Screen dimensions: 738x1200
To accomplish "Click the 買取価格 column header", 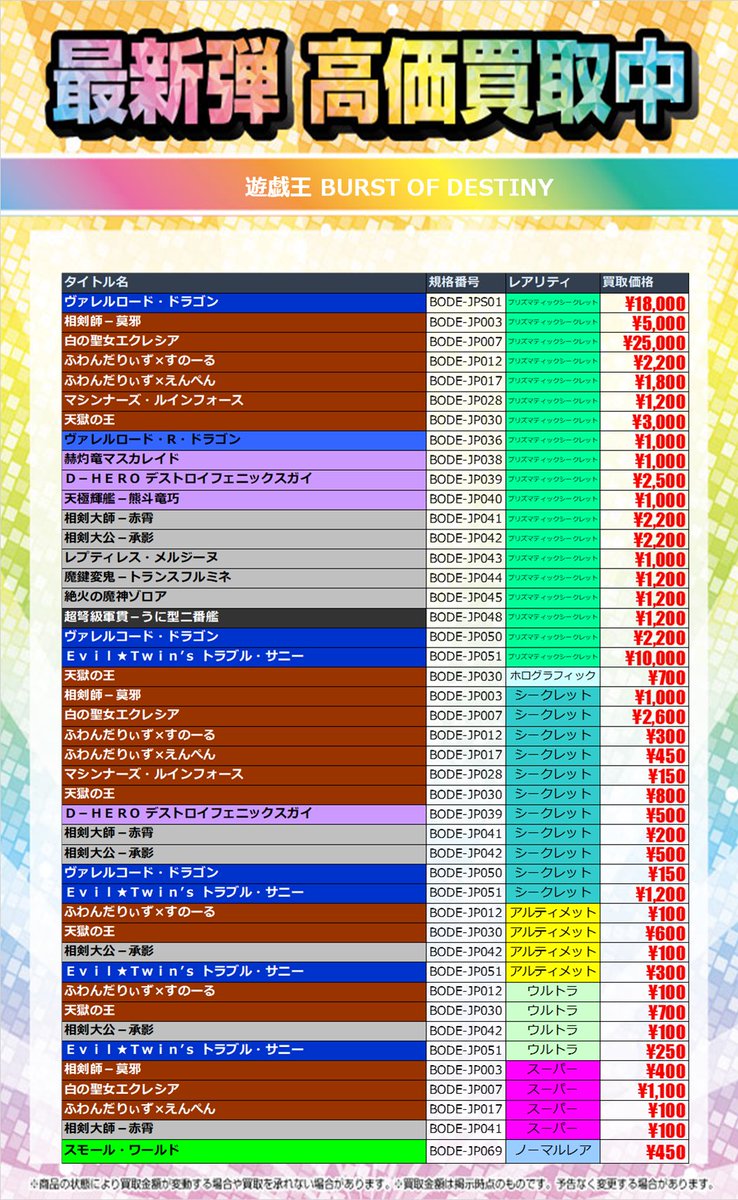I will (644, 282).
